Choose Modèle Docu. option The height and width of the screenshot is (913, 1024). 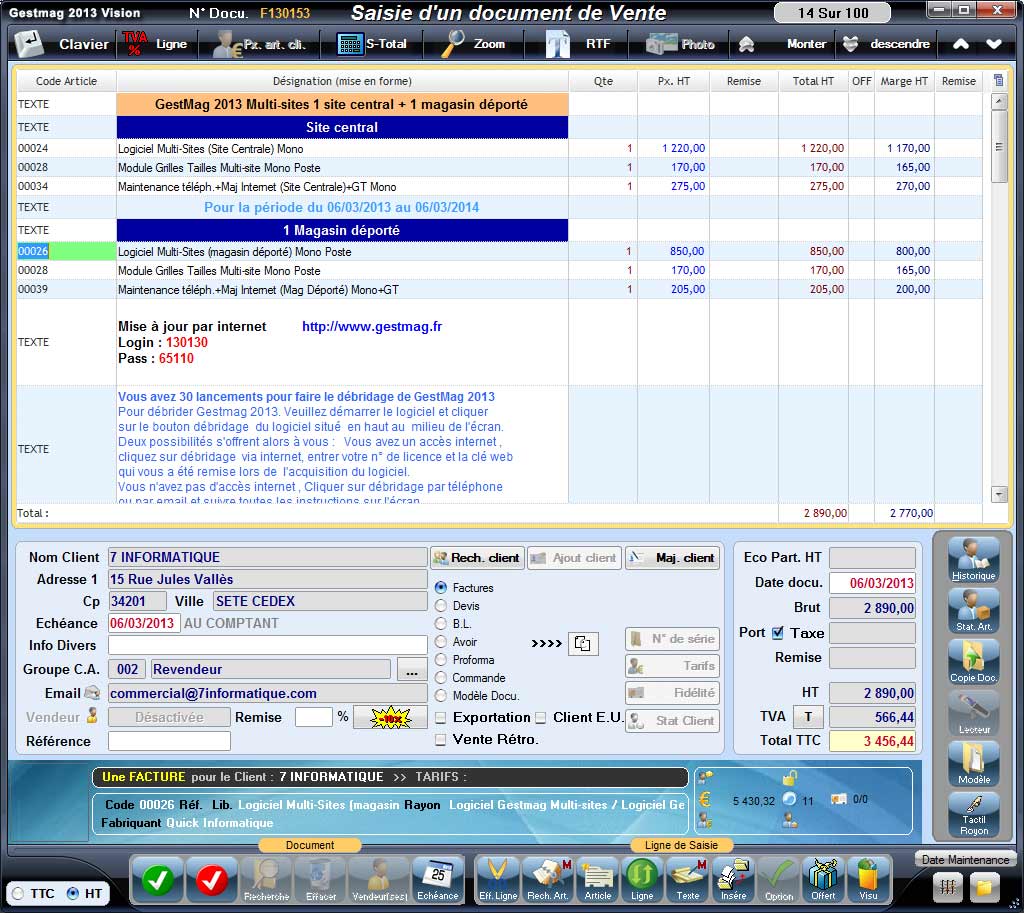click(441, 696)
